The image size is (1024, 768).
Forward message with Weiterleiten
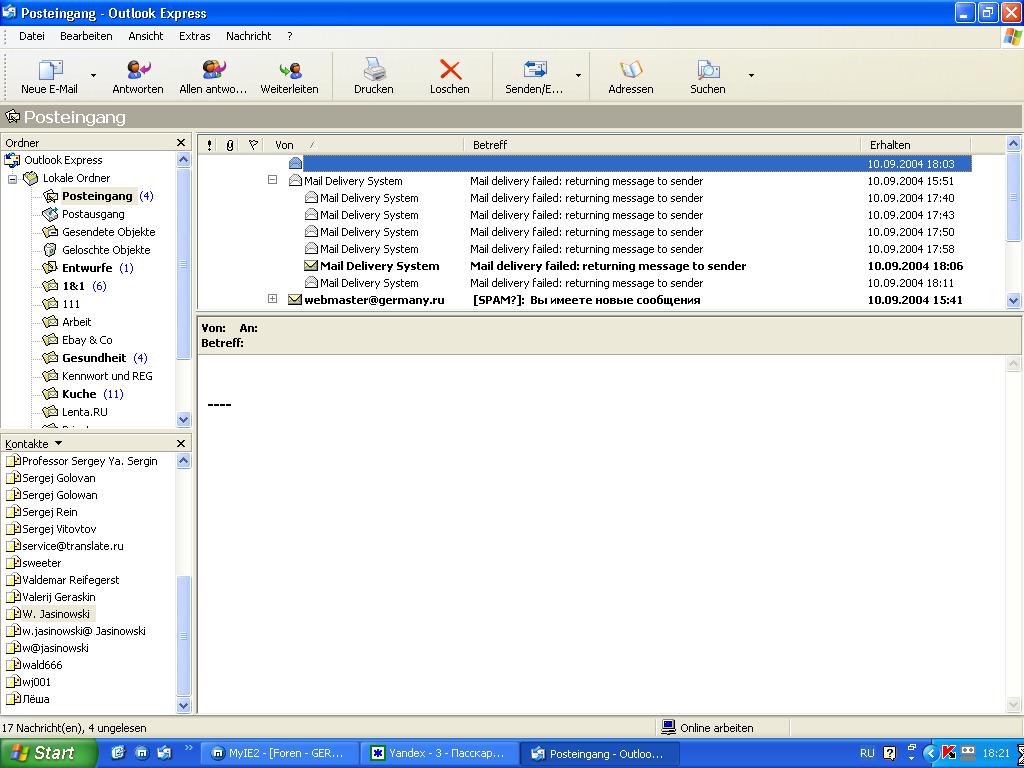click(289, 76)
